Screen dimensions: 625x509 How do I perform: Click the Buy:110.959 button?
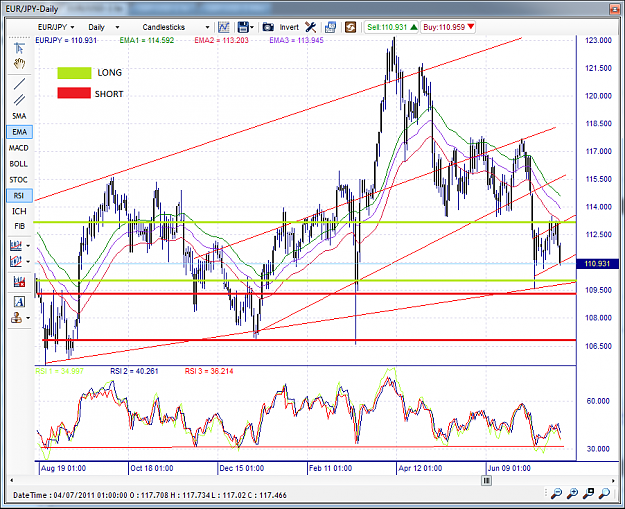point(448,27)
